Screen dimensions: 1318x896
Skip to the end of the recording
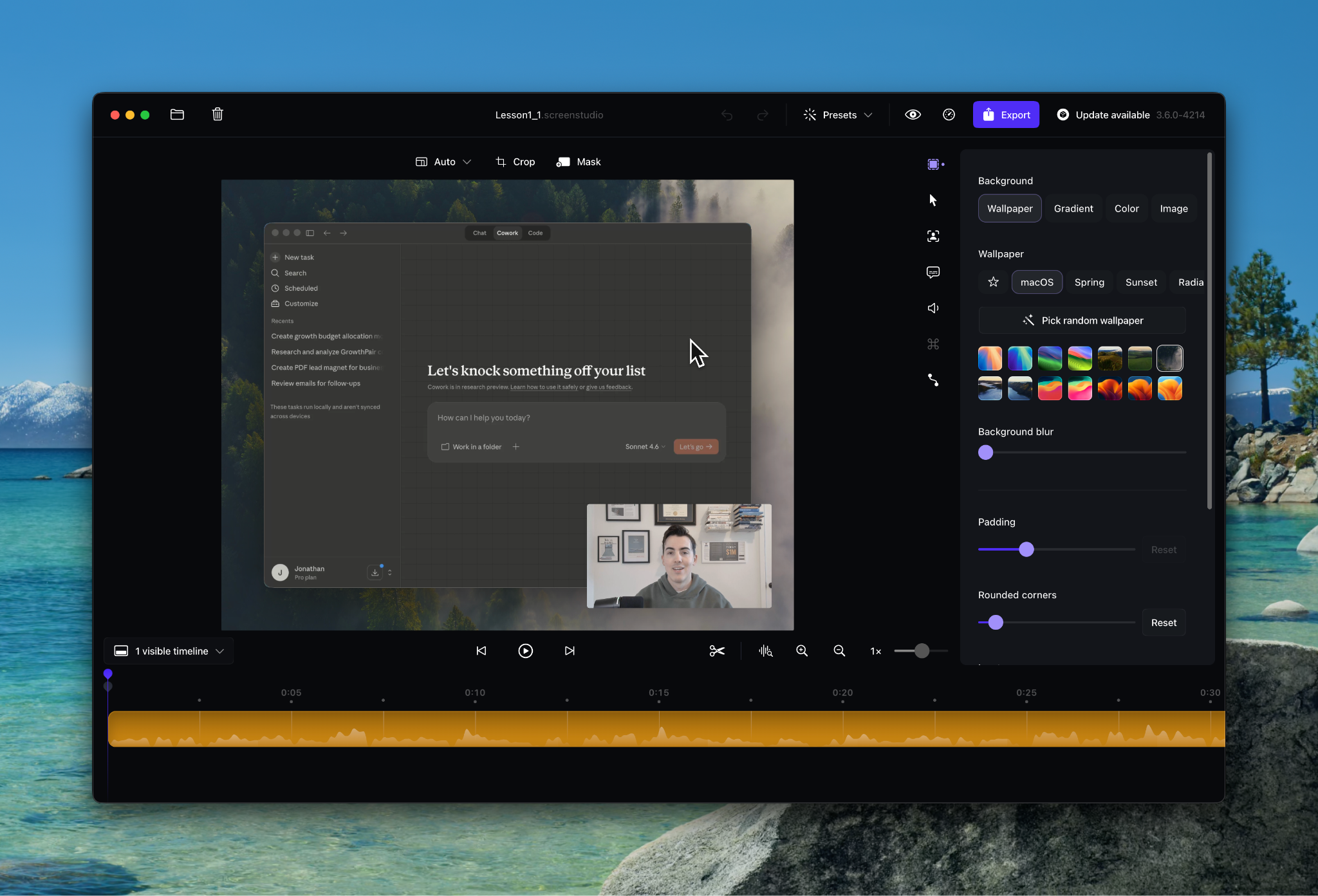point(570,651)
